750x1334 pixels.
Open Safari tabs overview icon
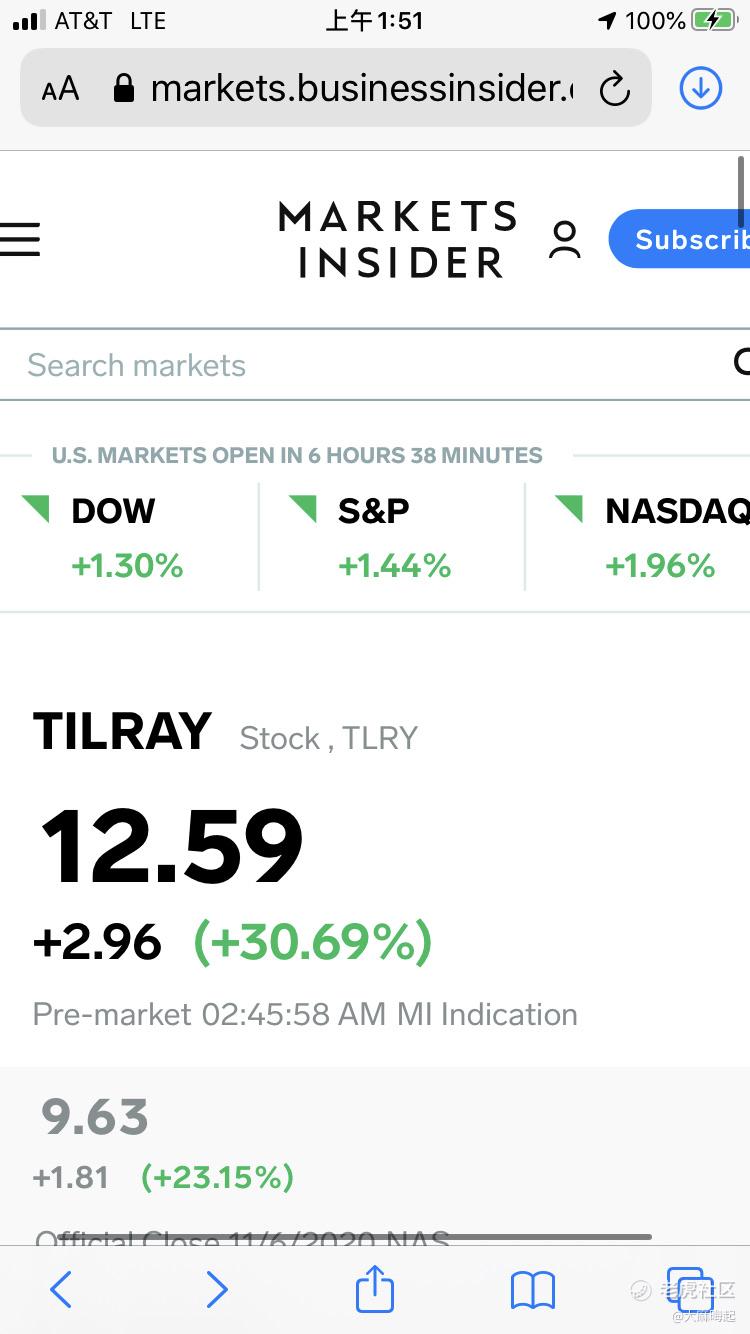pos(690,1289)
